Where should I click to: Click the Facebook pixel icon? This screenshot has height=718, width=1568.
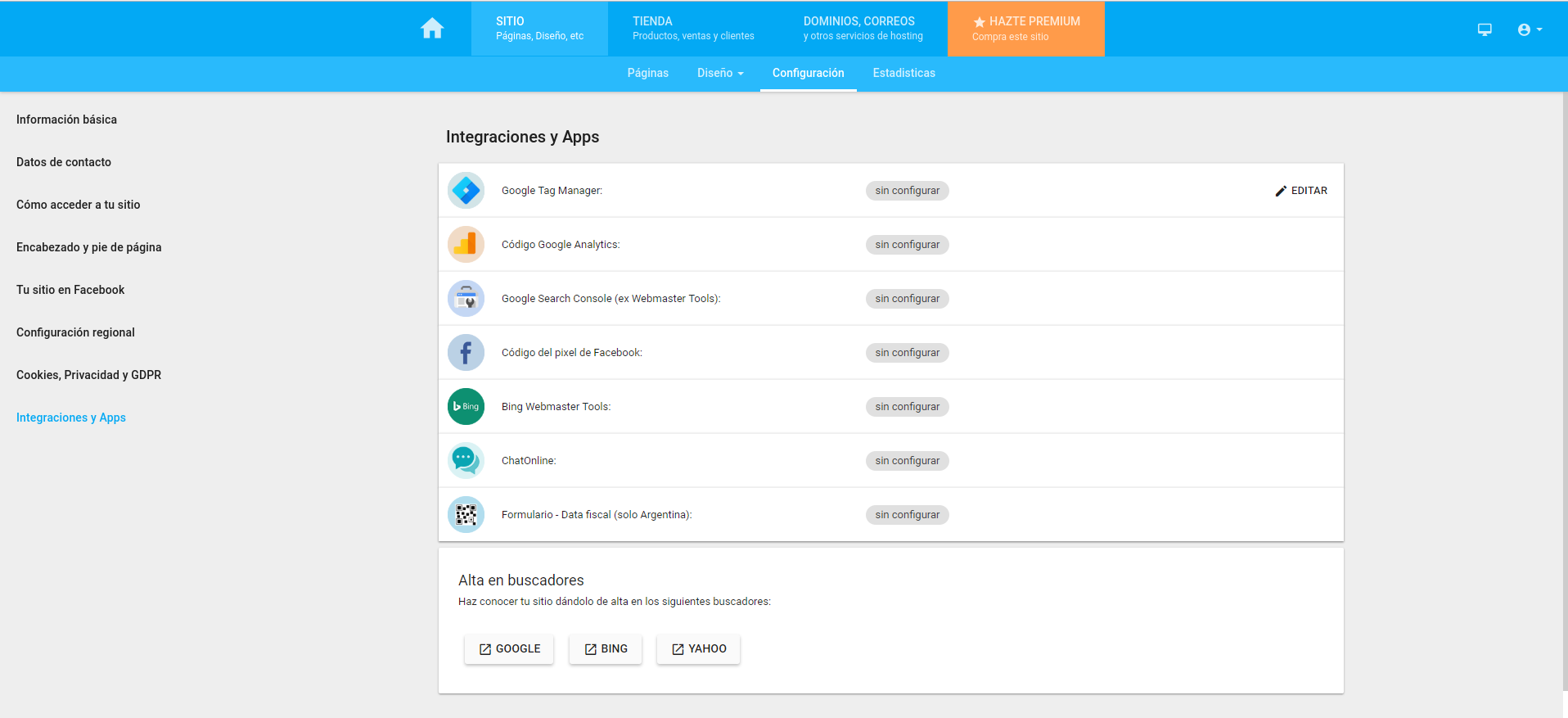pyautogui.click(x=466, y=353)
